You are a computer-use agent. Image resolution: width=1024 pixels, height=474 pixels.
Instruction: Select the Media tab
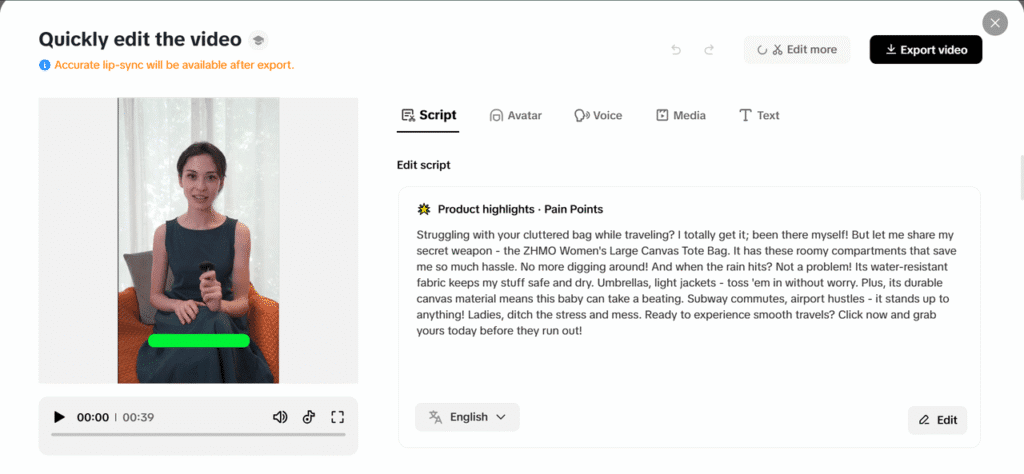[x=680, y=116]
